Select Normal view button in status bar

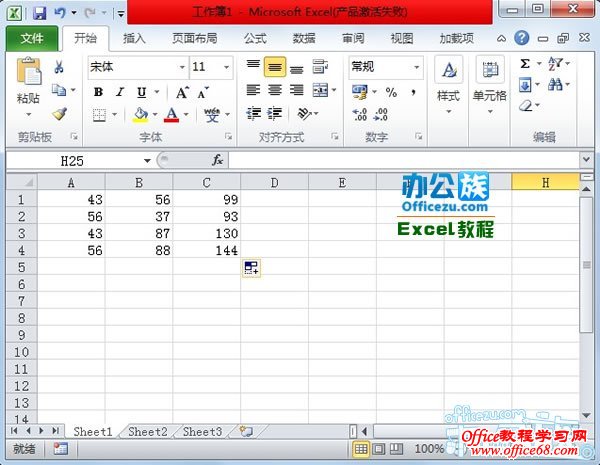click(360, 449)
